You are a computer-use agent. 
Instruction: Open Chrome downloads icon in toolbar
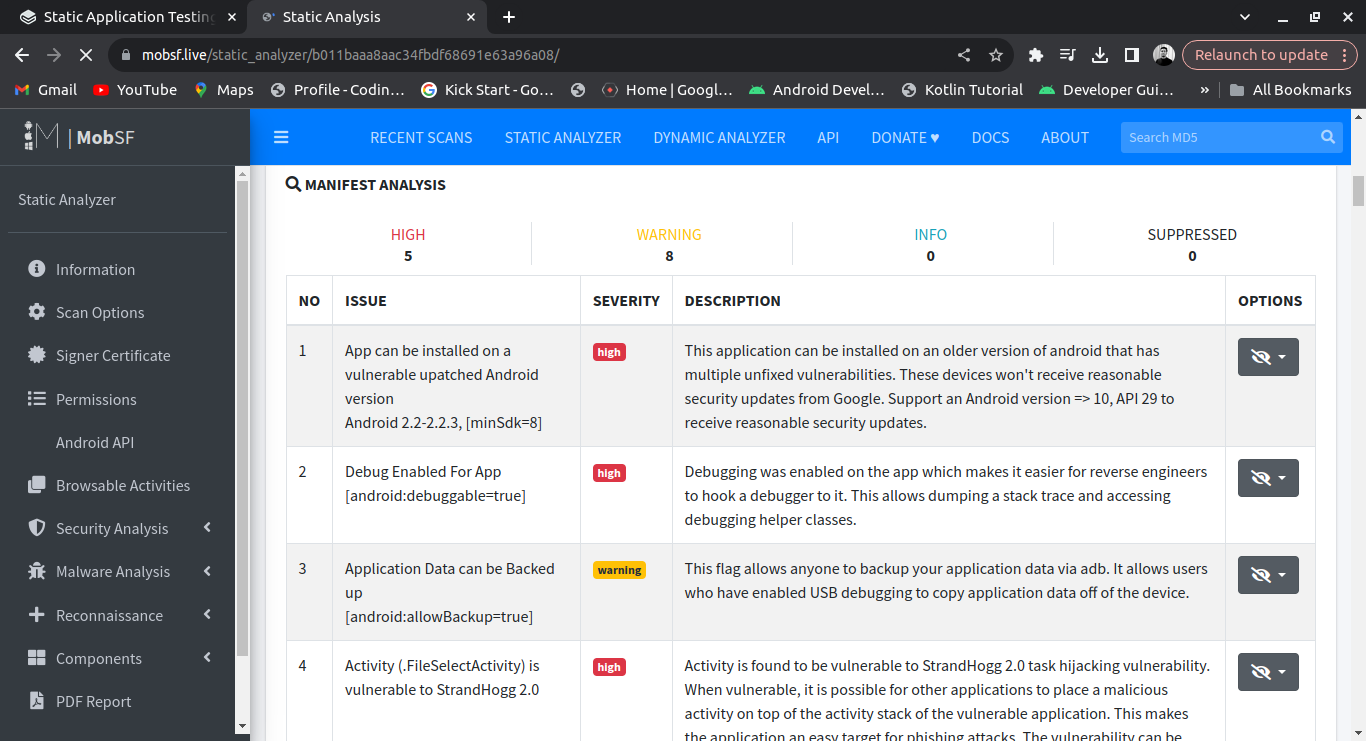click(1099, 55)
